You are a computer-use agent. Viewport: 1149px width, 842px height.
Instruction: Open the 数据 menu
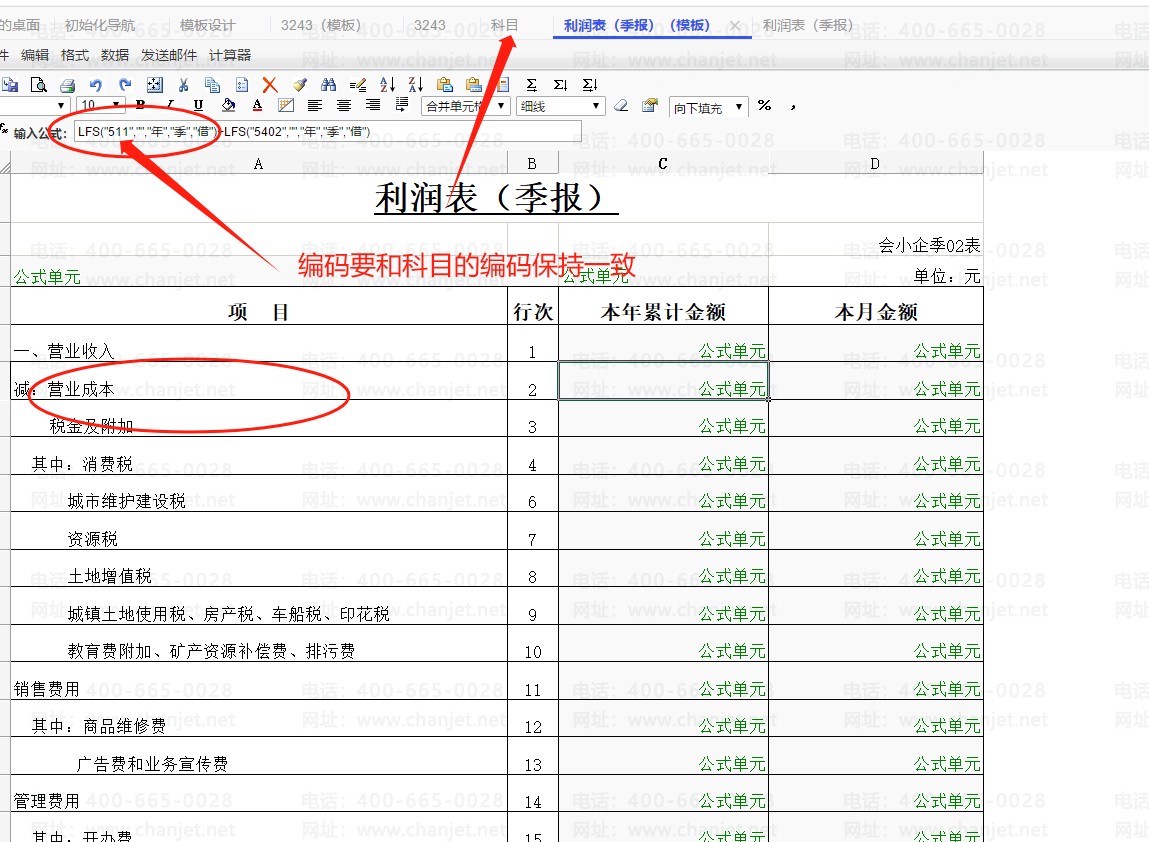(115, 55)
